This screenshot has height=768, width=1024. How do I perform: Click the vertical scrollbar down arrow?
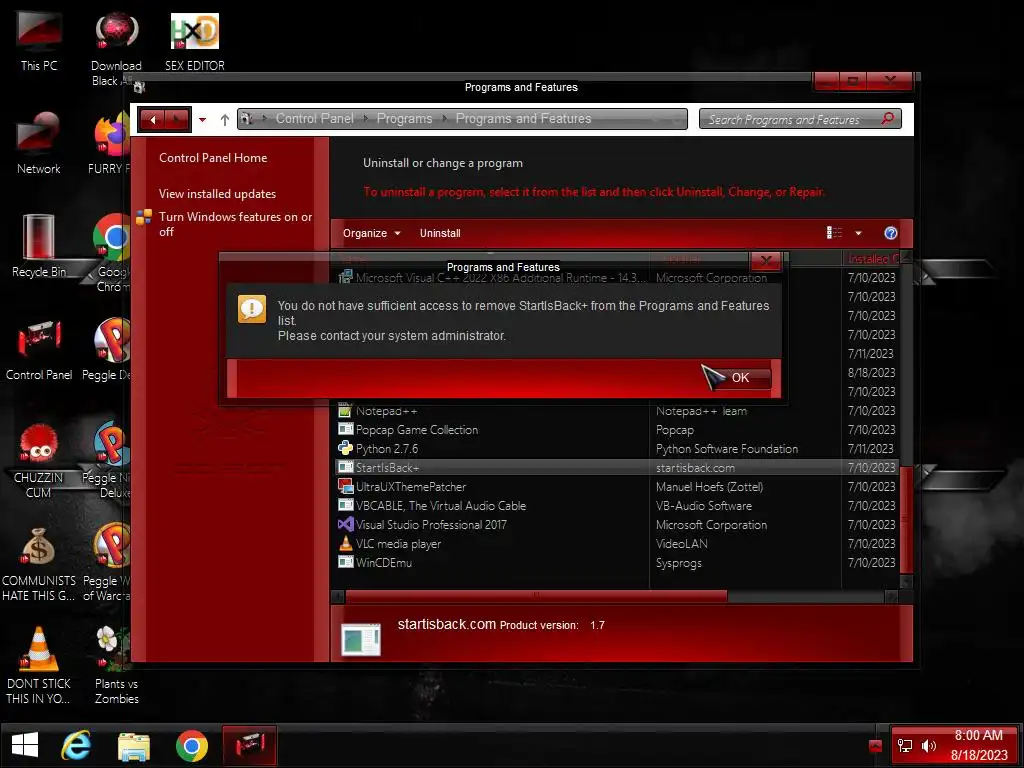906,581
